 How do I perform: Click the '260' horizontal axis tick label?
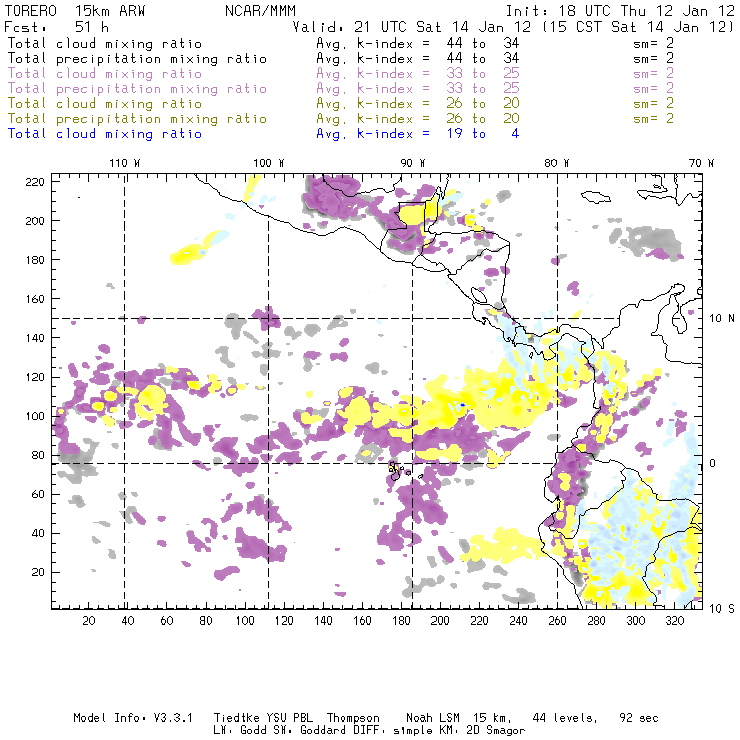(557, 621)
